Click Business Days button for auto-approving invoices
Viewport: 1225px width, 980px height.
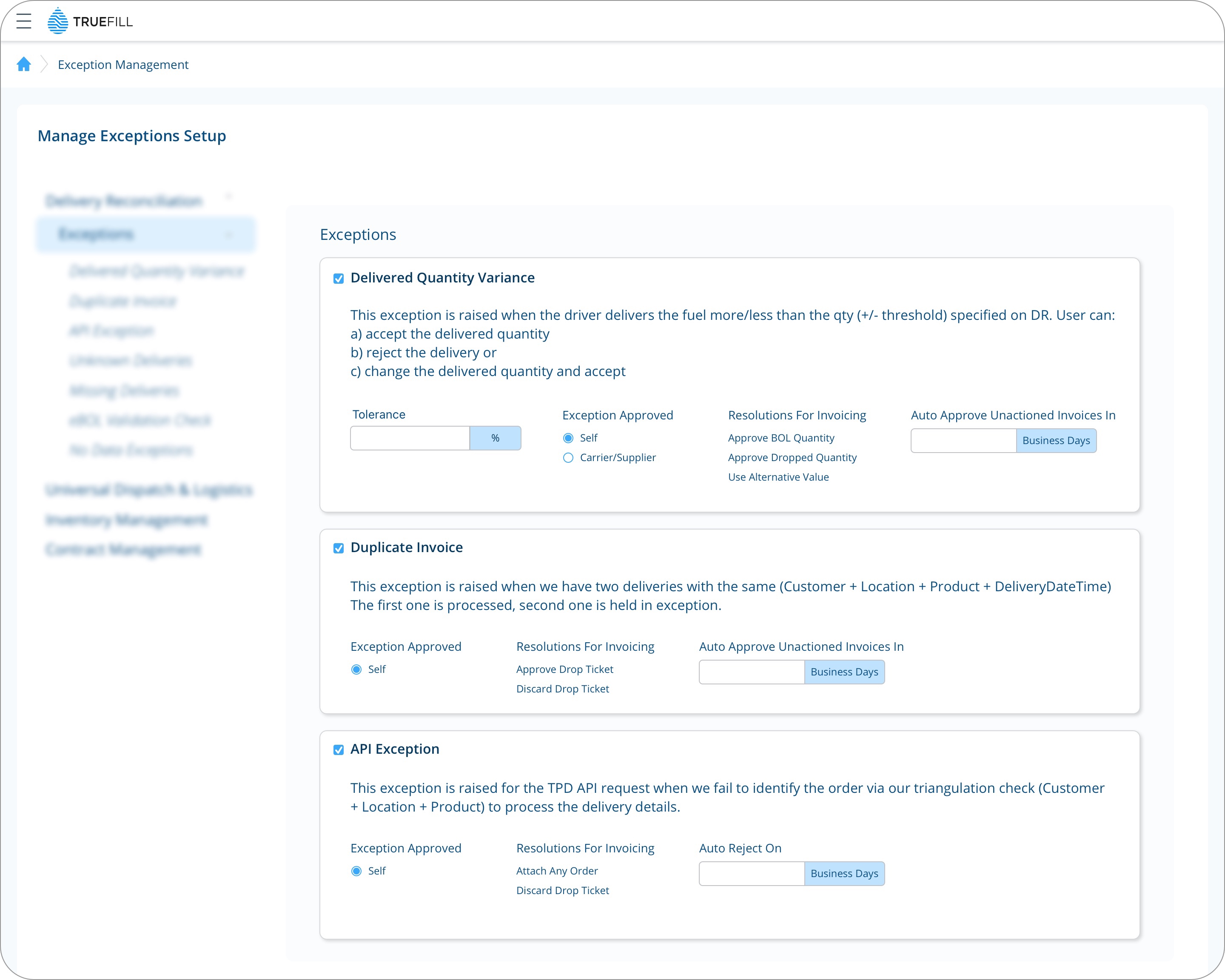coord(1056,440)
